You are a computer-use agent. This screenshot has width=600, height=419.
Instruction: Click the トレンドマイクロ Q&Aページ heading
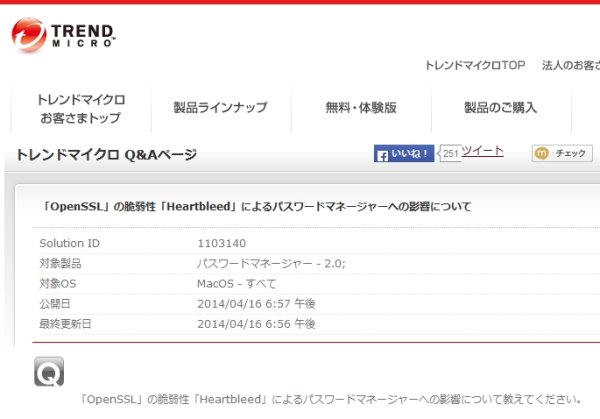pyautogui.click(x=107, y=155)
